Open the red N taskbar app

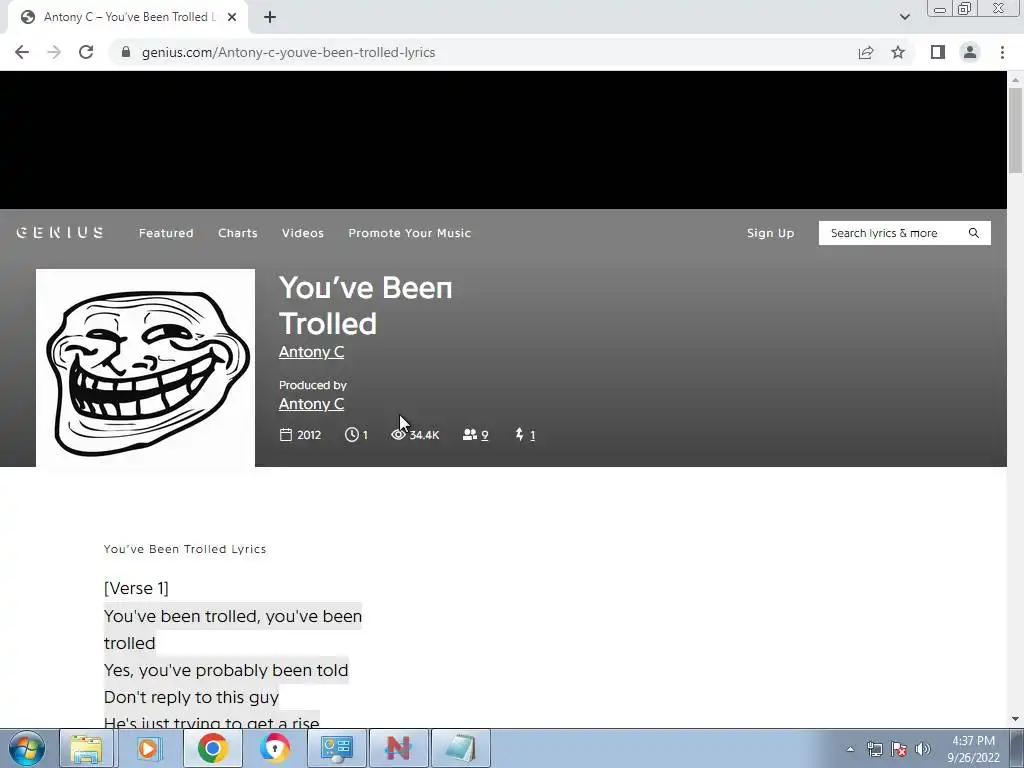(x=398, y=748)
